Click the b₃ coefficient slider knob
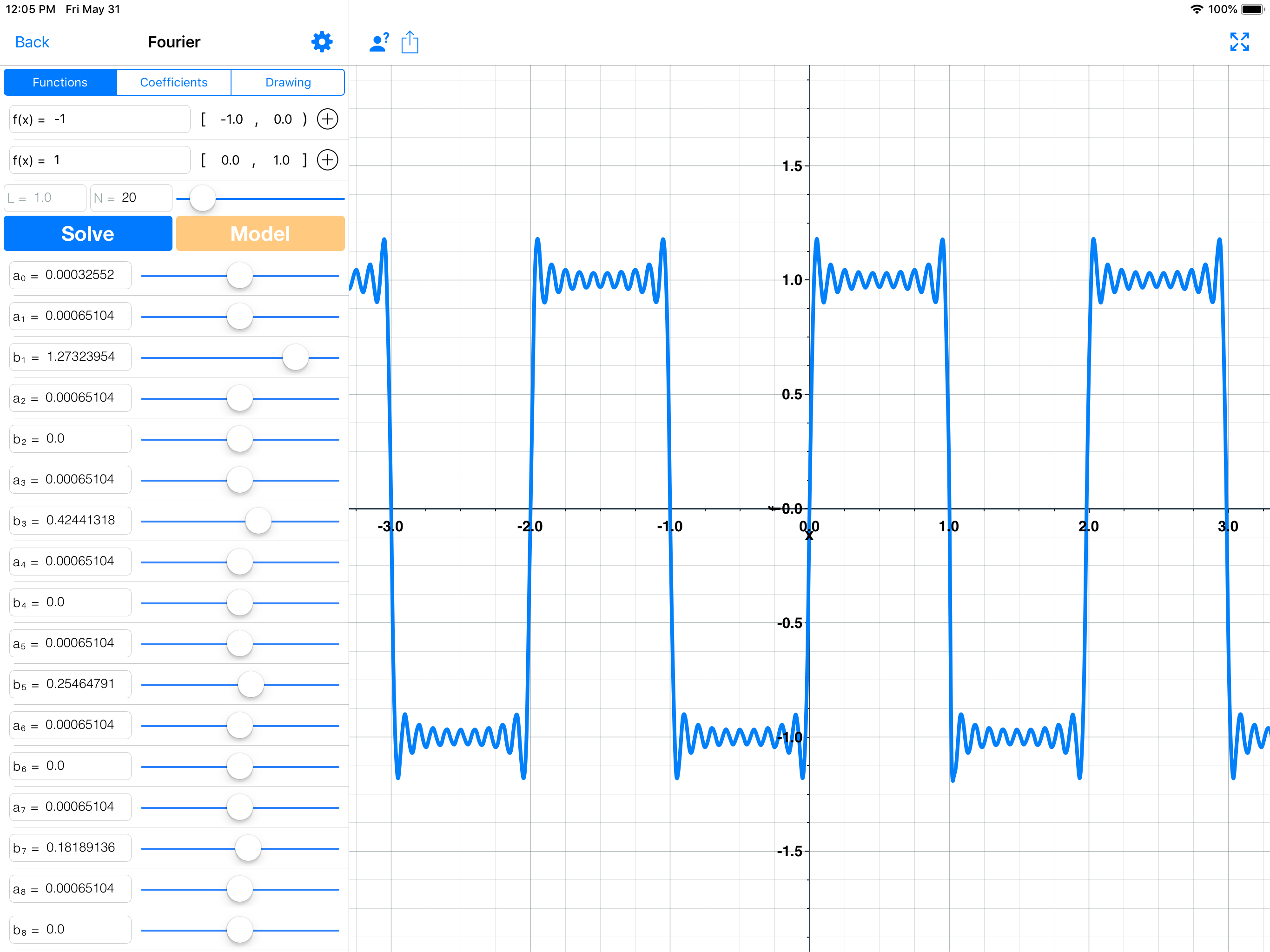 click(258, 521)
